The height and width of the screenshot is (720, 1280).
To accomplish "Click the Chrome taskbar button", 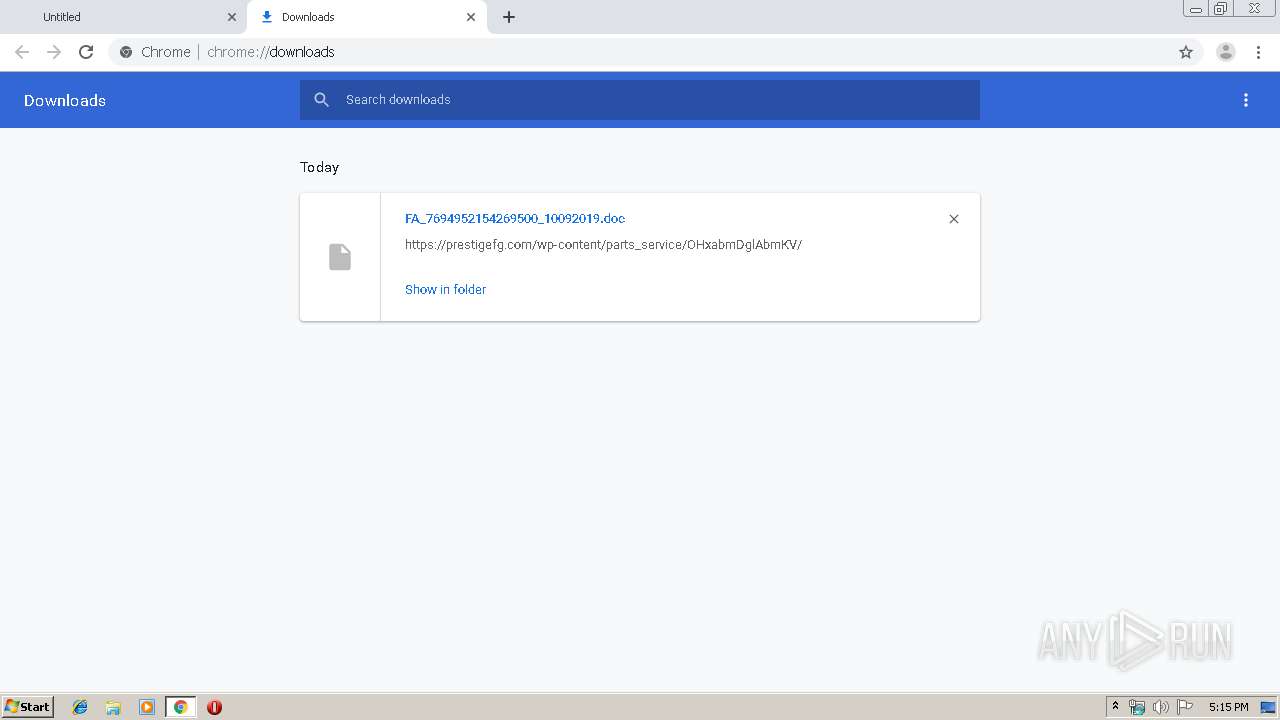I will point(180,707).
